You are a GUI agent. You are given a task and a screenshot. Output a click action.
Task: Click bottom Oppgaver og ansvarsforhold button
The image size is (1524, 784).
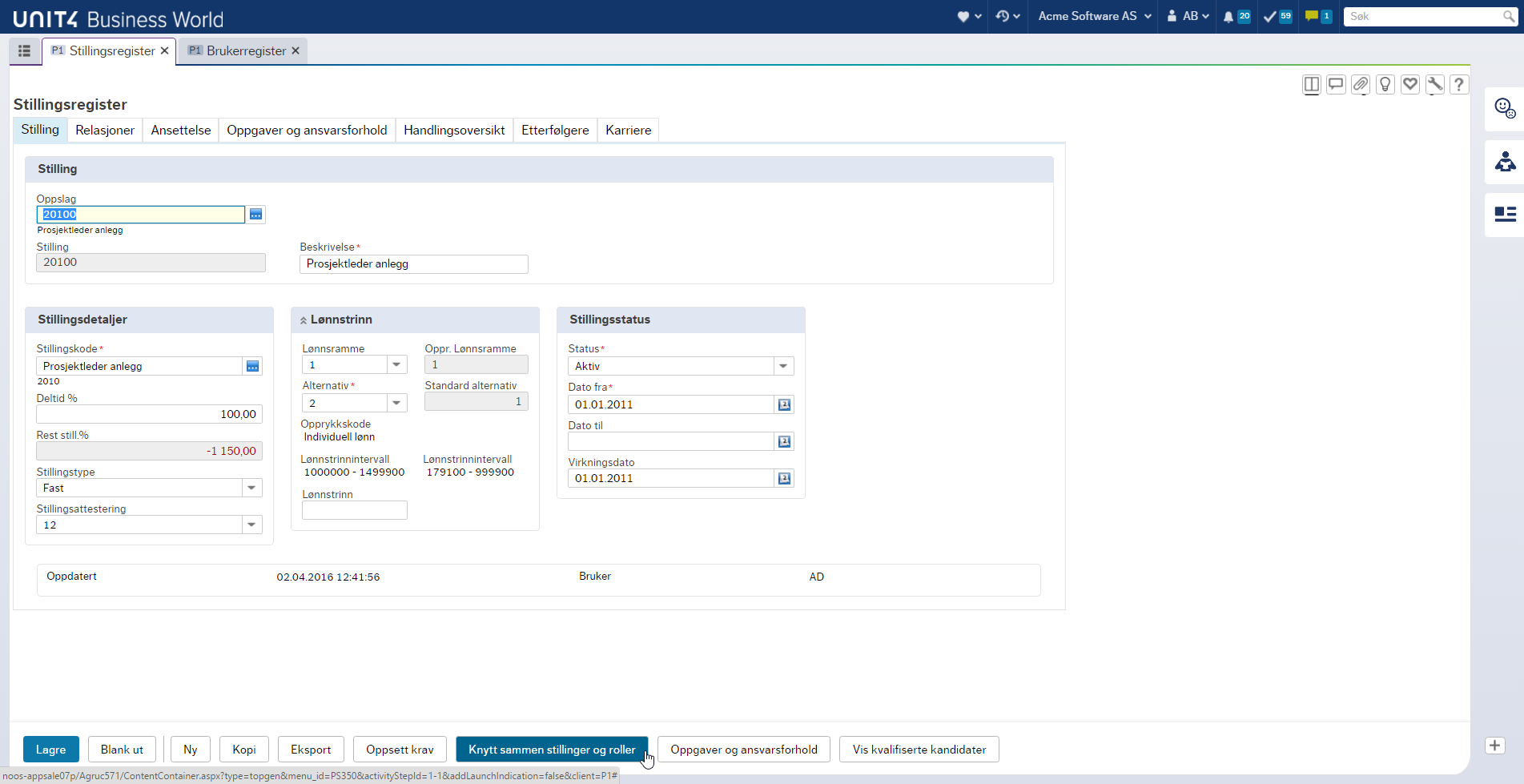pyautogui.click(x=744, y=750)
